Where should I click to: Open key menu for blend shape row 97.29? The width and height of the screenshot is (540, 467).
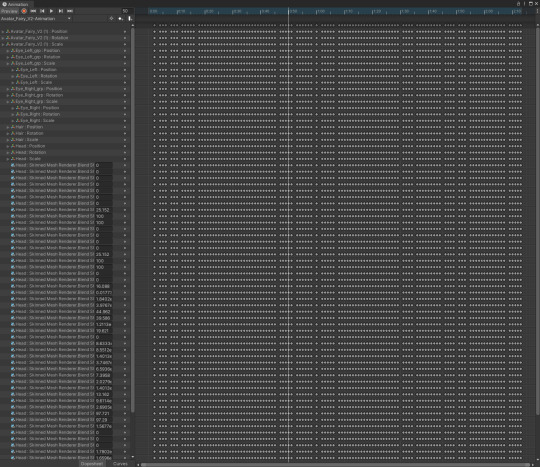pyautogui.click(x=125, y=420)
